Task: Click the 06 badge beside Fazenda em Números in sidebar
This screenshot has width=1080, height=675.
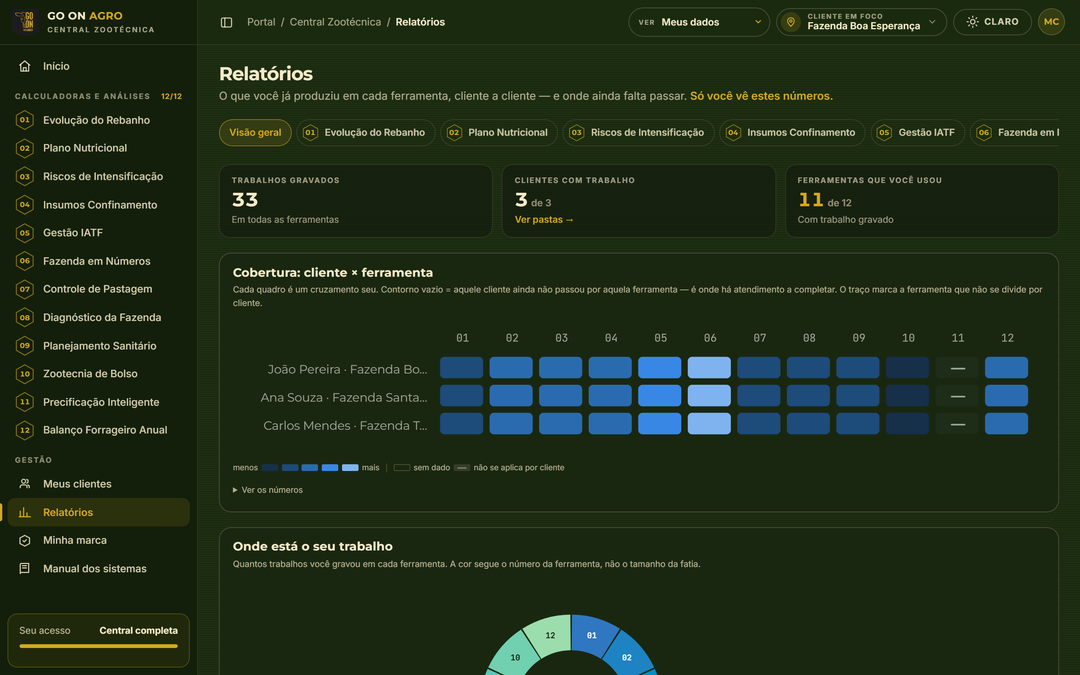Action: pyautogui.click(x=25, y=261)
